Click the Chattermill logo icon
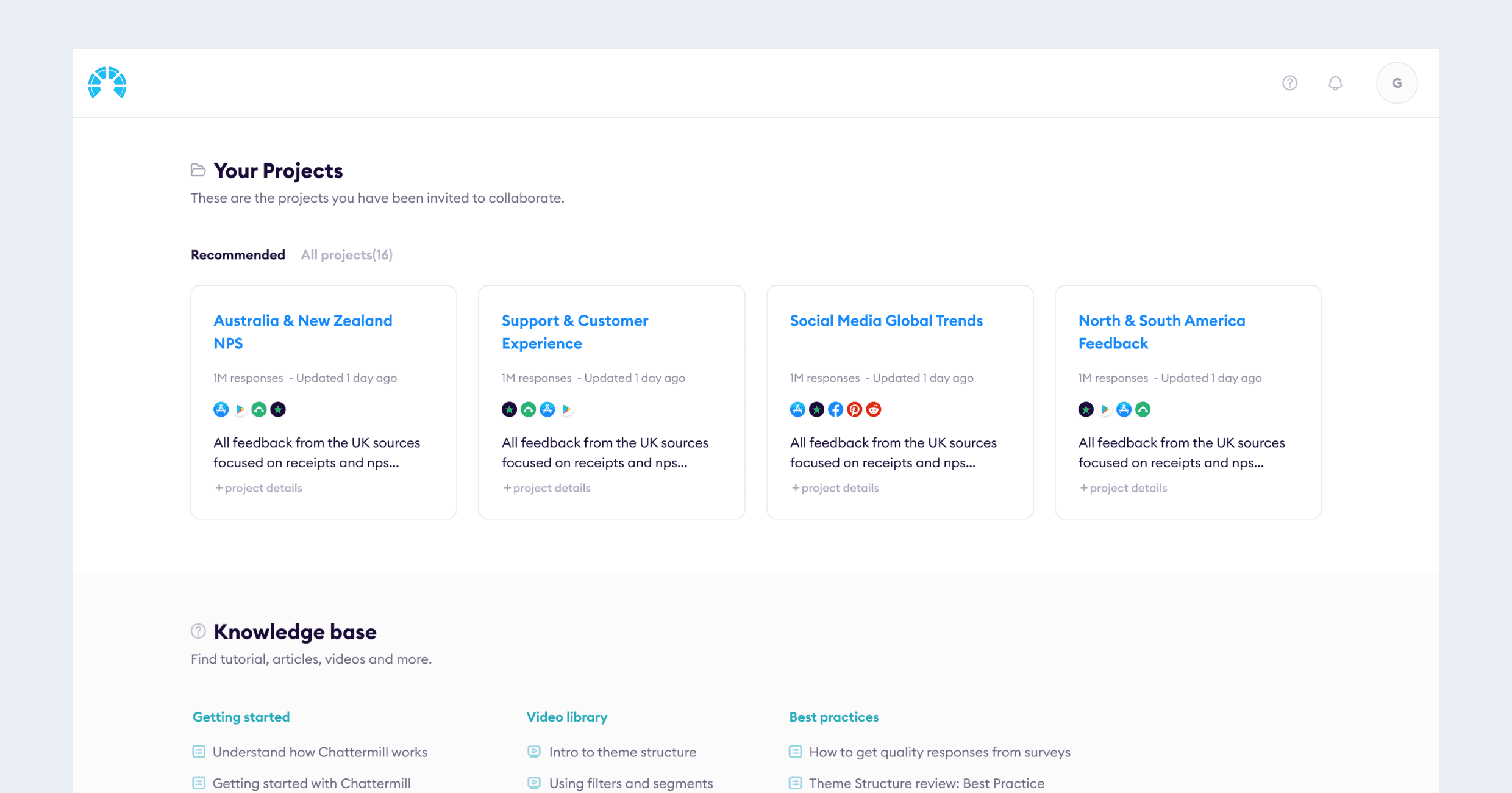The image size is (1512, 793). coord(107,82)
